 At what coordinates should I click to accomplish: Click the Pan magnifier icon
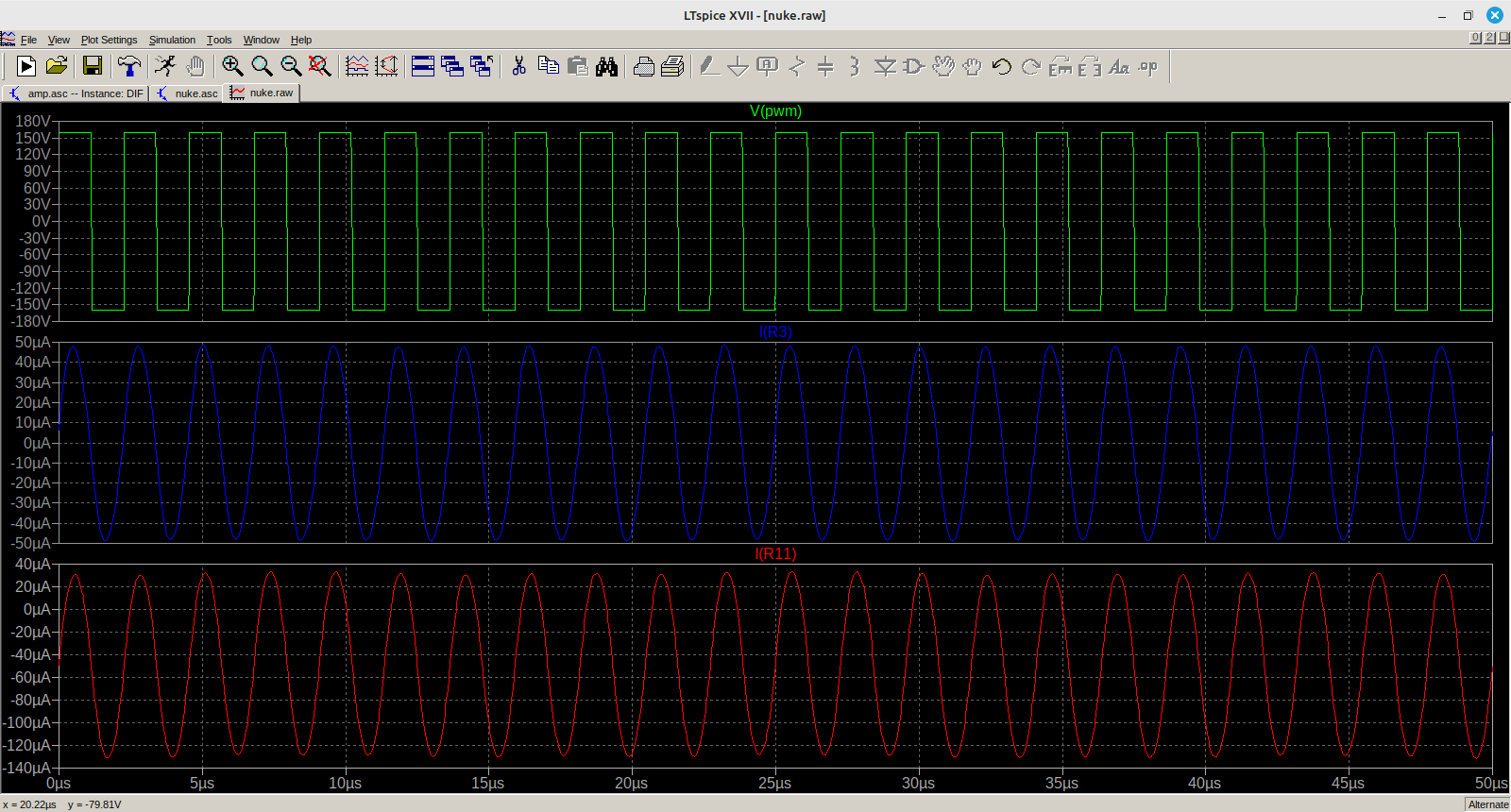point(262,66)
